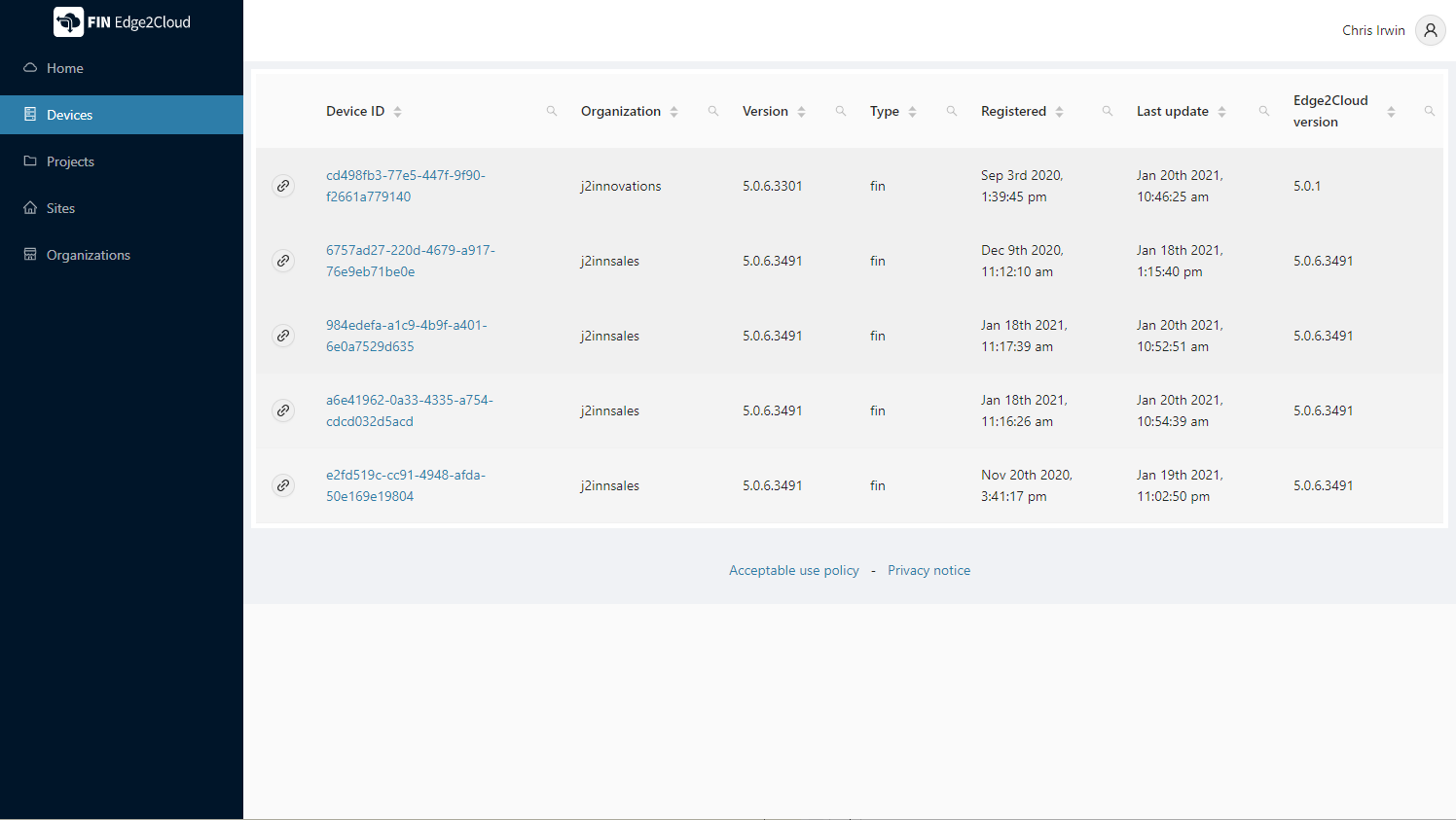The height and width of the screenshot is (820, 1456).
Task: Click Edge2Cloud version 5.0.1 cell
Action: click(x=1307, y=186)
